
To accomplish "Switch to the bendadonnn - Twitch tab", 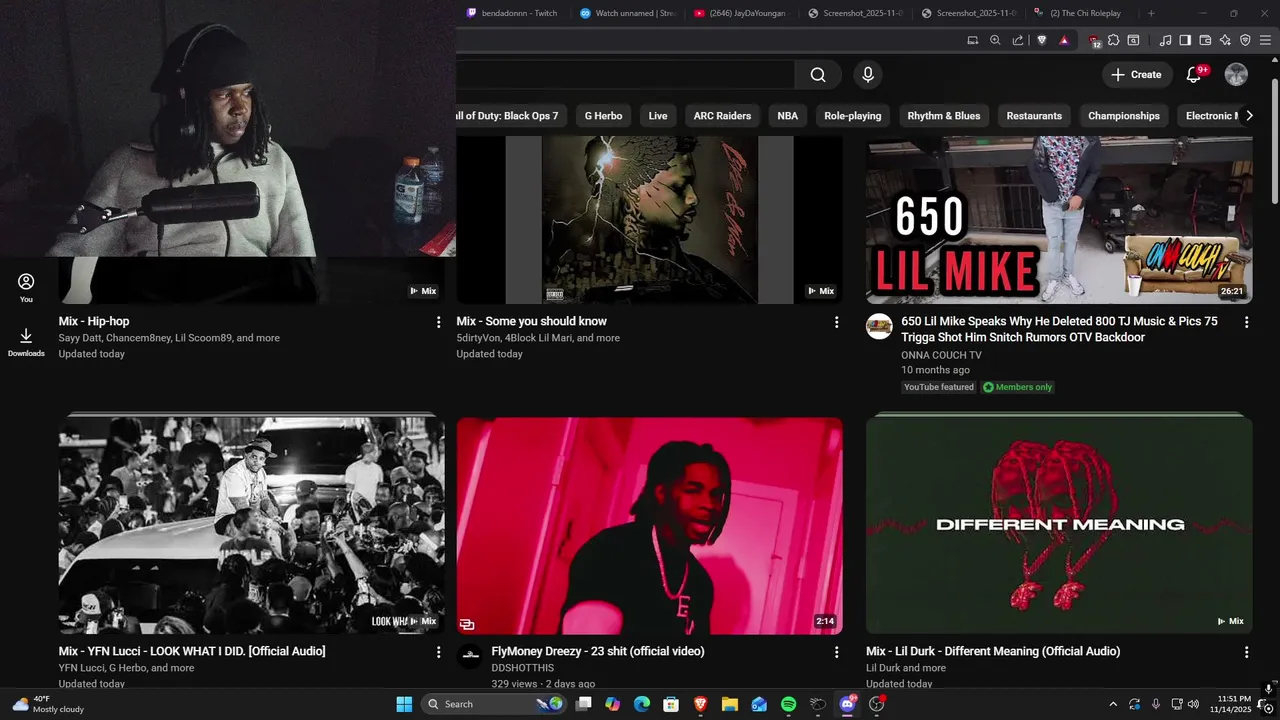I will 512,13.
